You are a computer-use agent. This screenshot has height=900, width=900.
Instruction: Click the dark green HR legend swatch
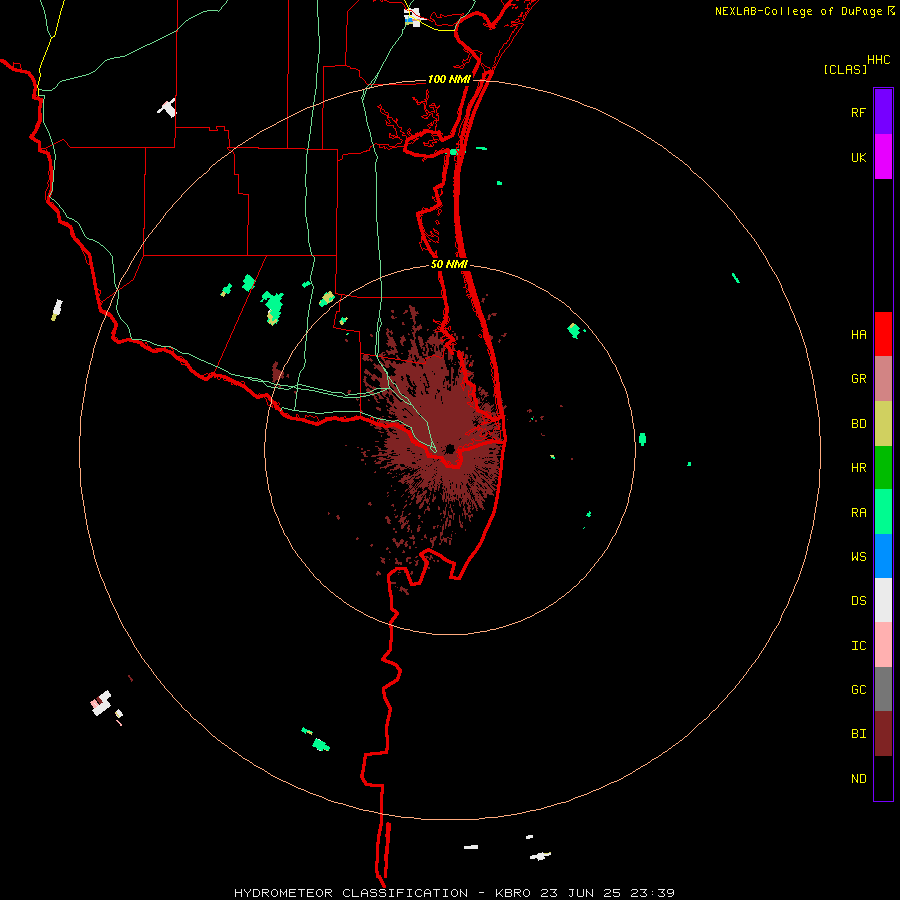click(883, 467)
